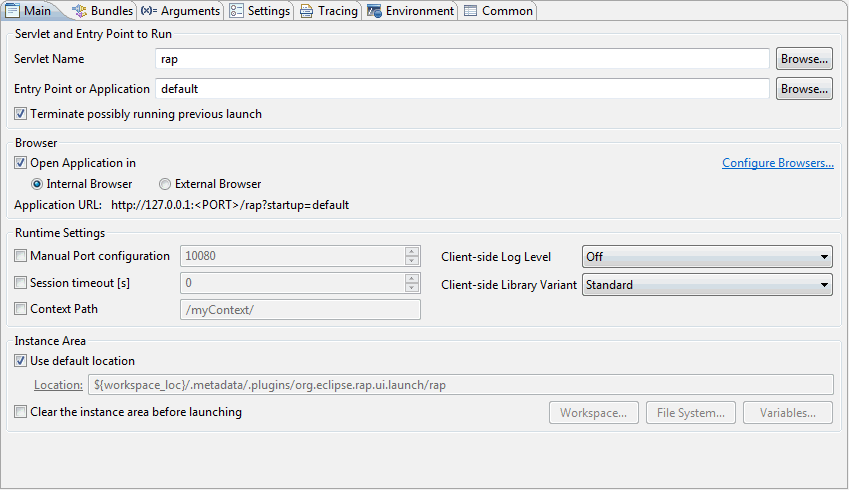Decrease the session timeout spinner value
The width and height of the screenshot is (849, 490).
[412, 288]
